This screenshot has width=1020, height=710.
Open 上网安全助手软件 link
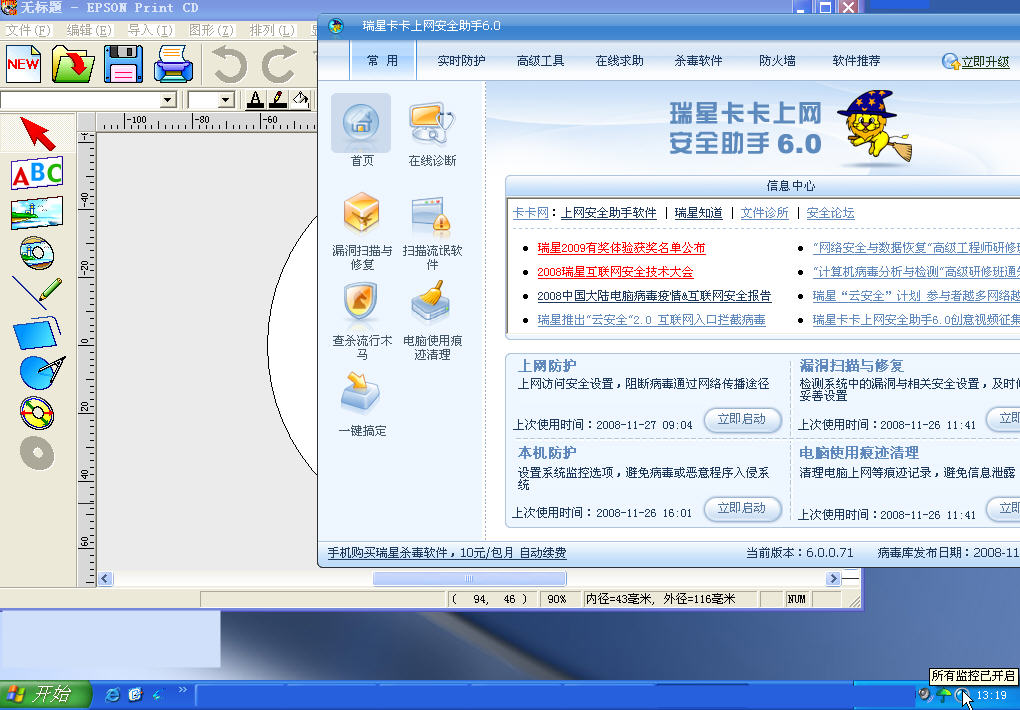point(609,213)
